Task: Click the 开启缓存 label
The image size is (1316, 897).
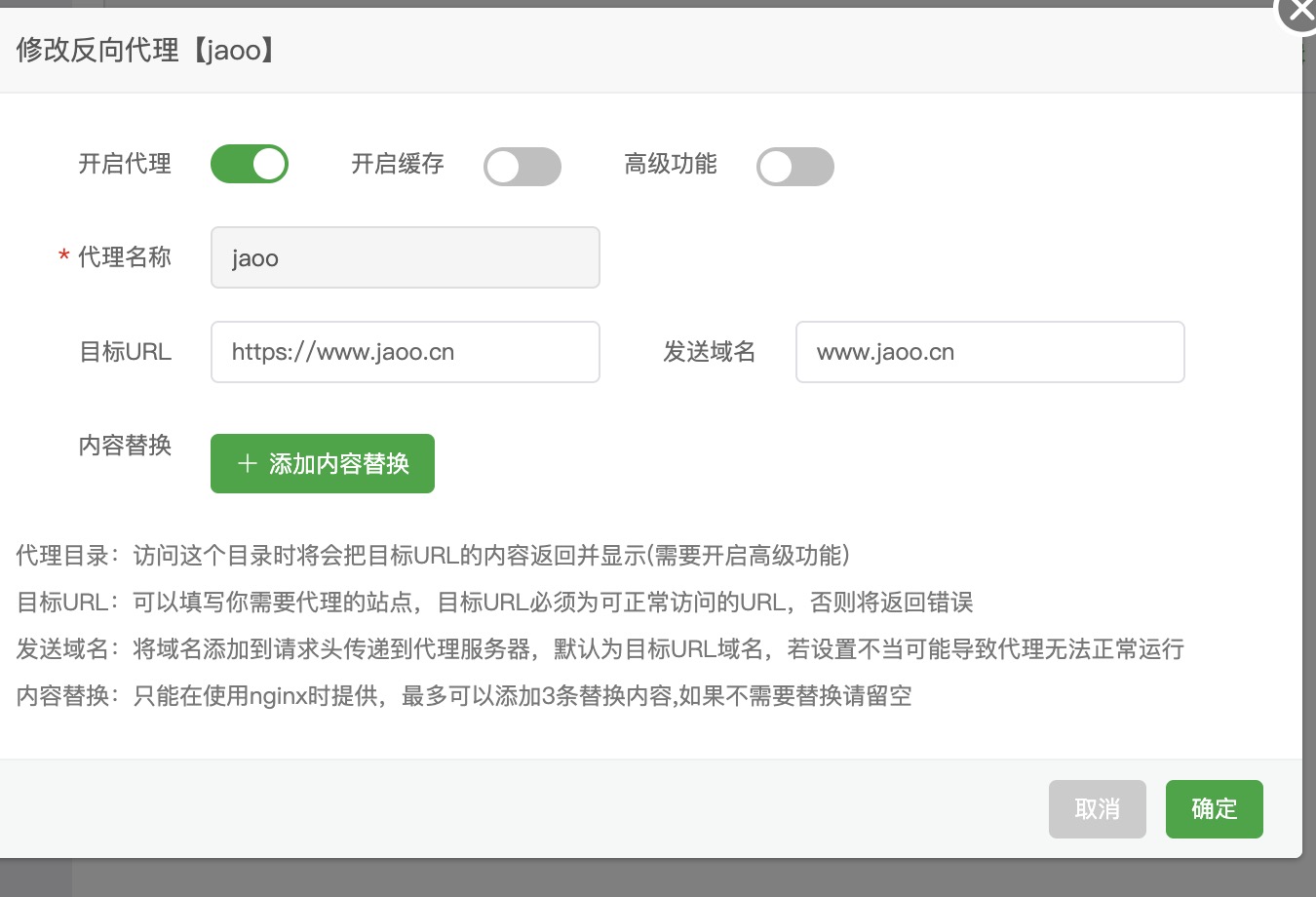Action: [398, 164]
